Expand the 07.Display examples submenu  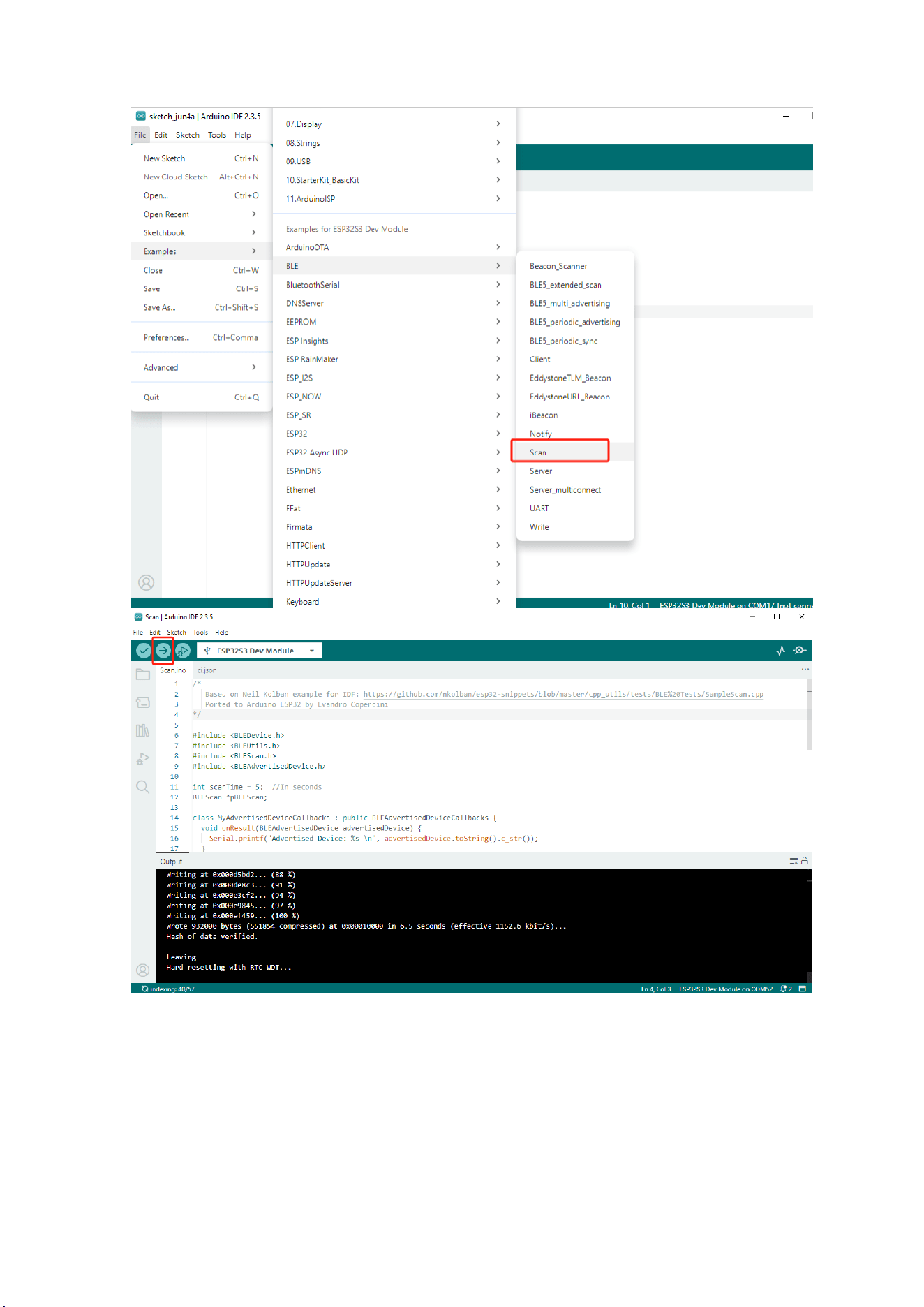[x=394, y=124]
